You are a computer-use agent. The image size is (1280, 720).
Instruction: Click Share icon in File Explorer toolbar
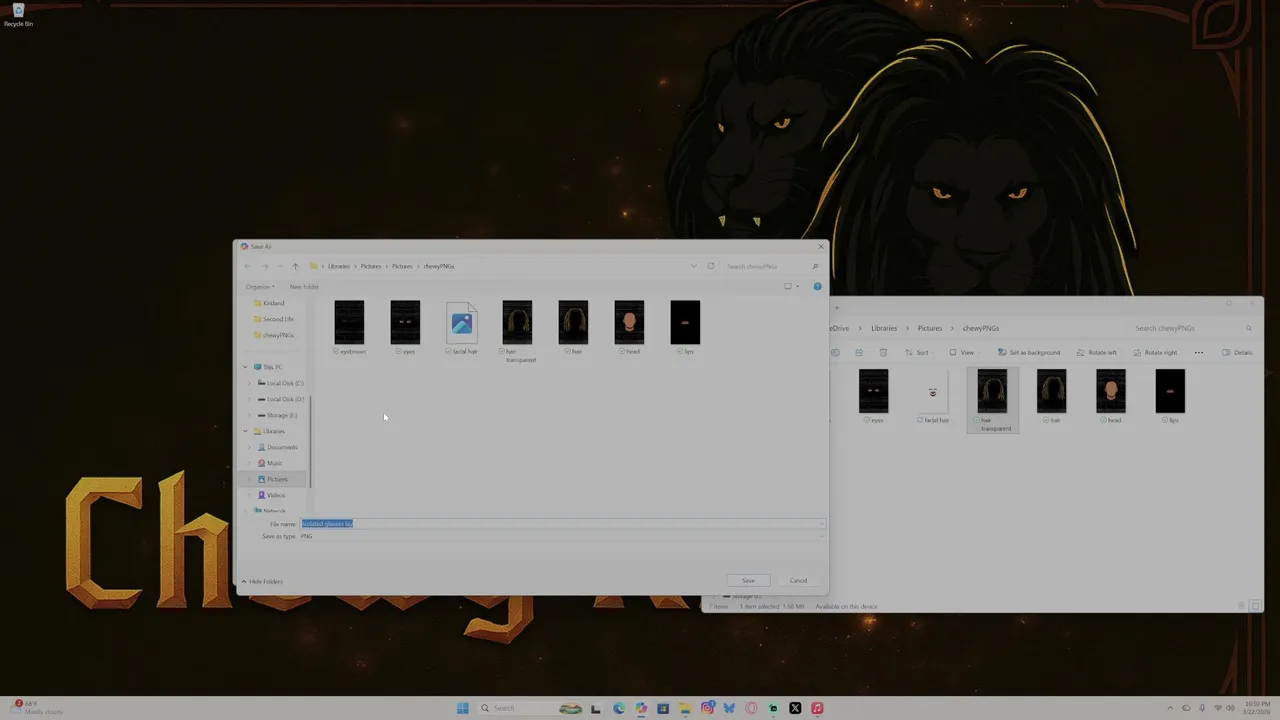861,352
